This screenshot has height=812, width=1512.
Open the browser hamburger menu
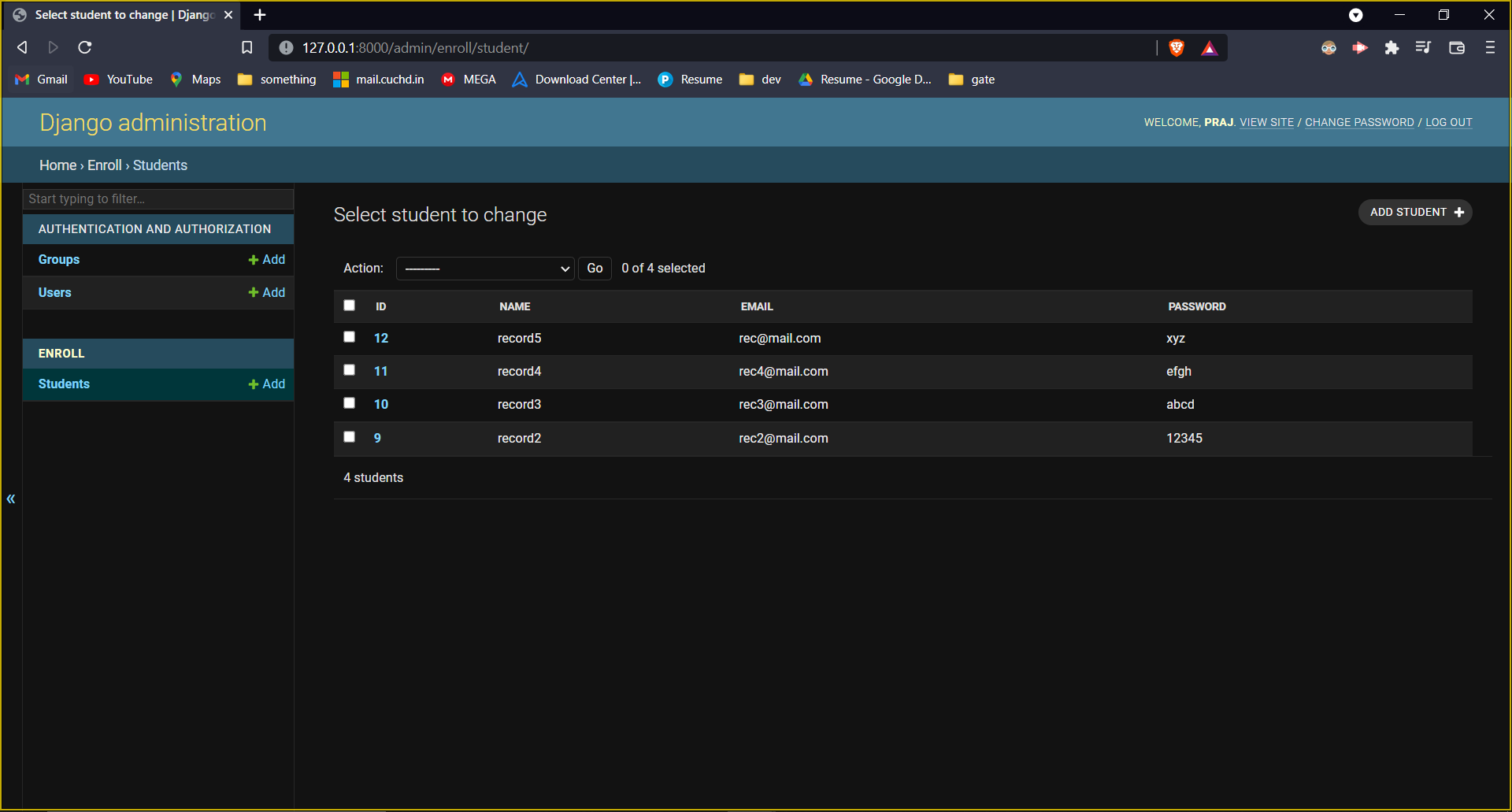pyautogui.click(x=1489, y=48)
